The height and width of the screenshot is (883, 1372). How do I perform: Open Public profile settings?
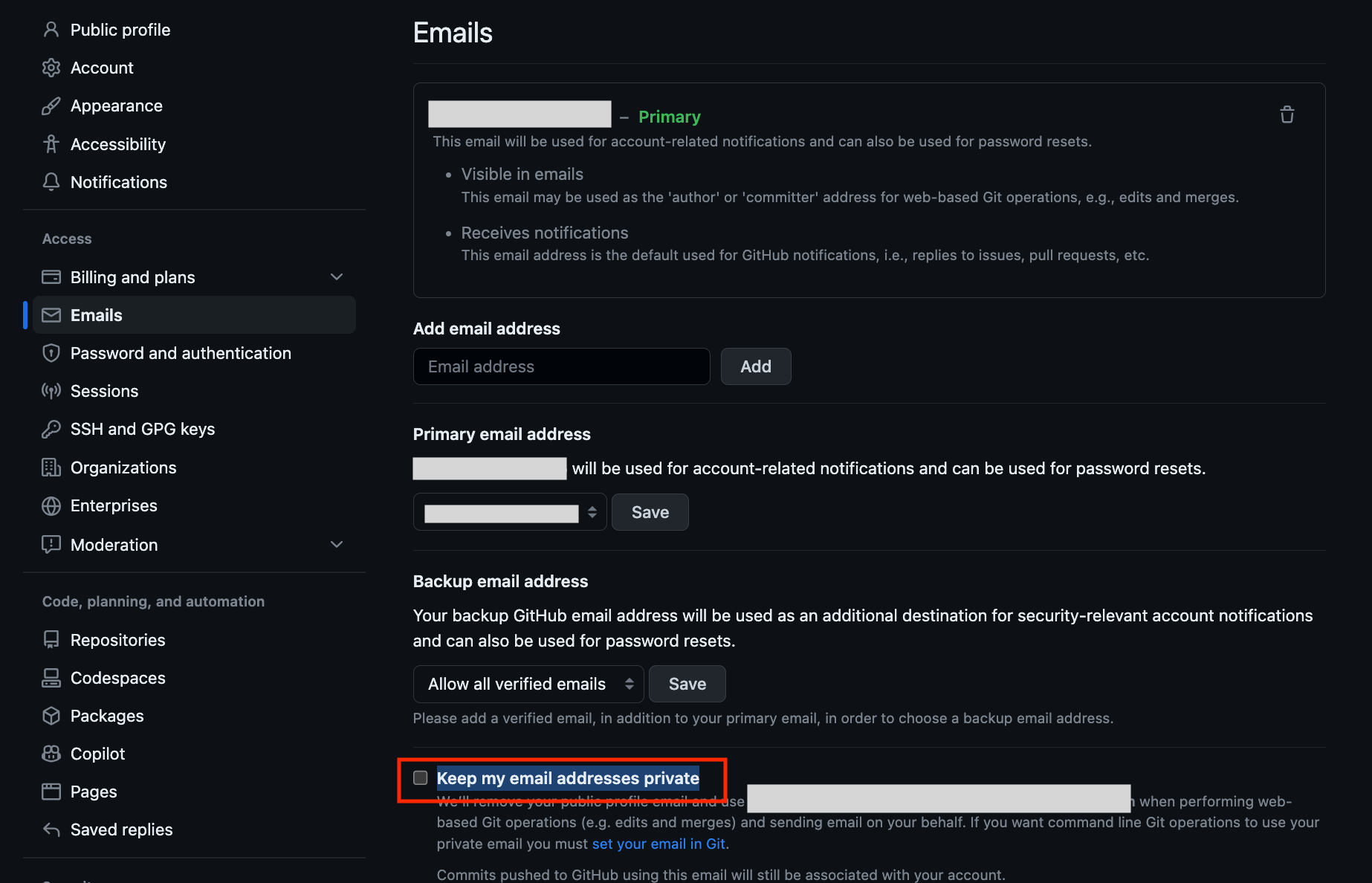pos(120,30)
